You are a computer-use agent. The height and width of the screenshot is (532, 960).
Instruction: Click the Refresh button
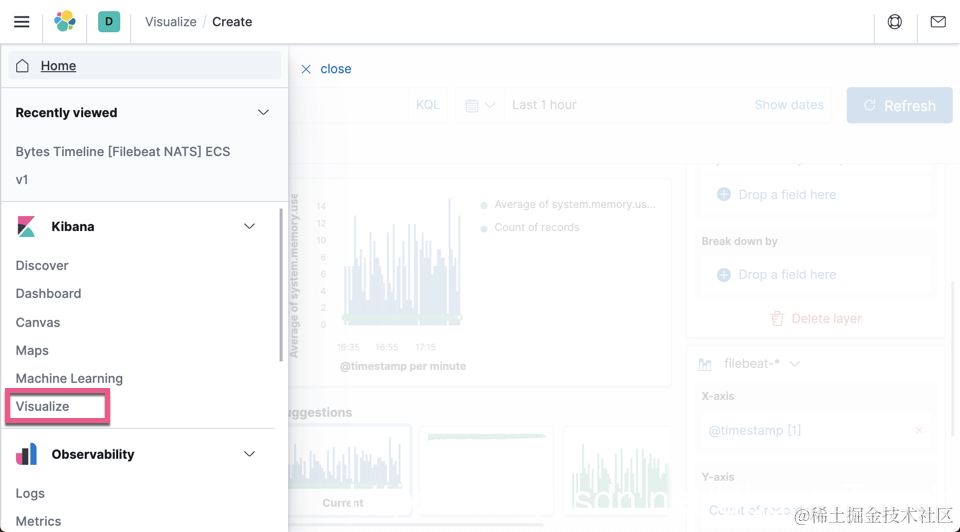tap(899, 105)
